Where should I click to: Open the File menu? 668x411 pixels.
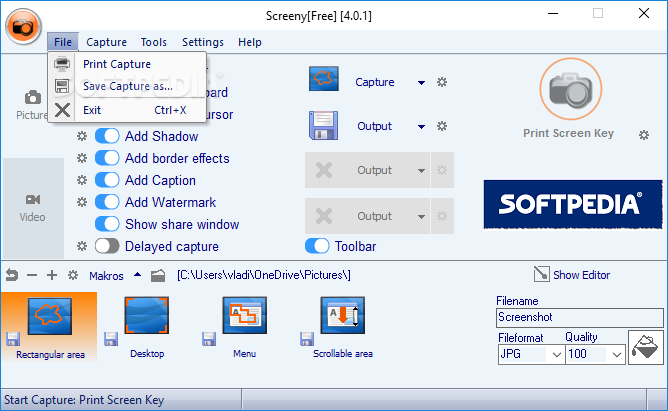click(x=63, y=42)
